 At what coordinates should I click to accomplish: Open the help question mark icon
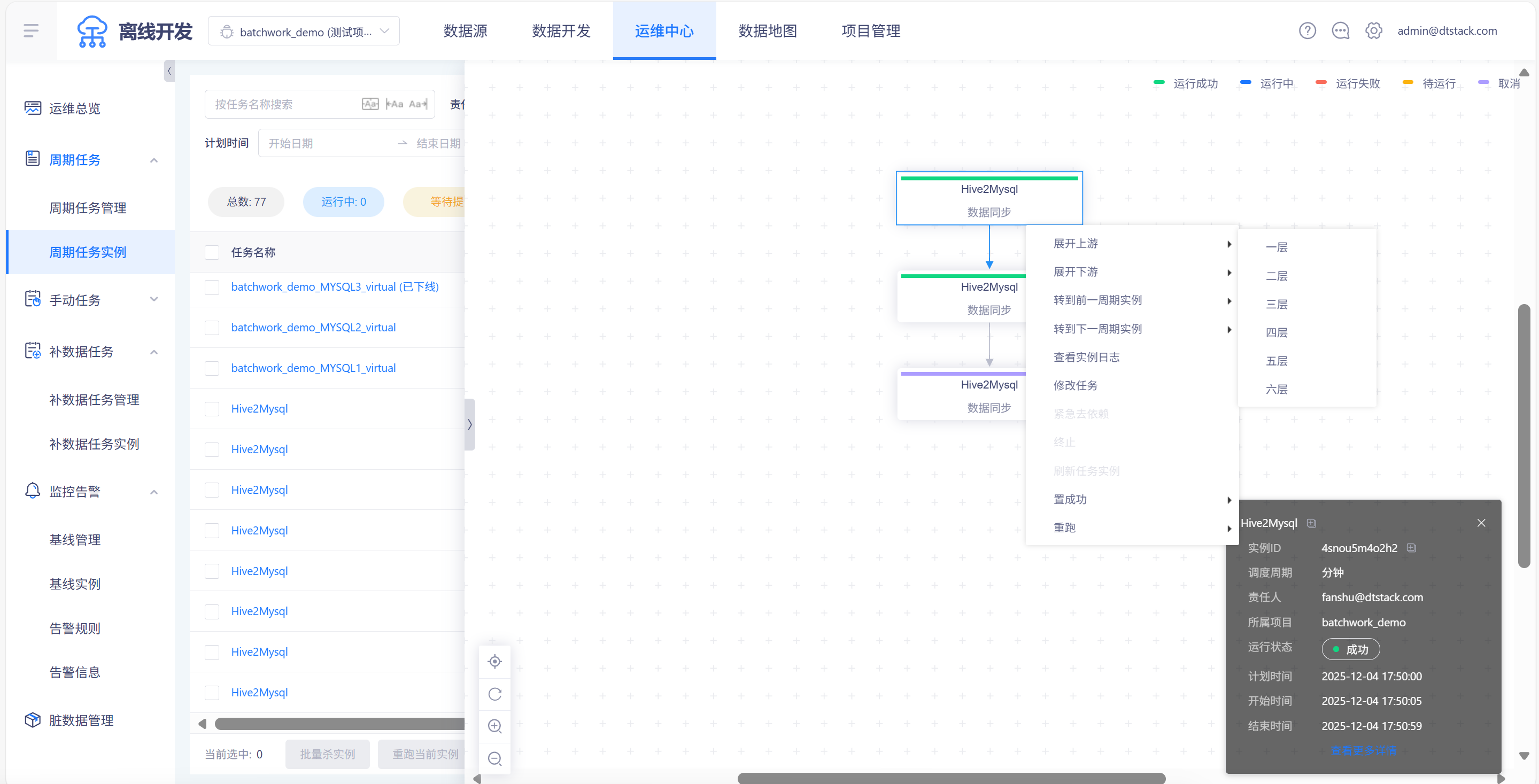coord(1307,30)
